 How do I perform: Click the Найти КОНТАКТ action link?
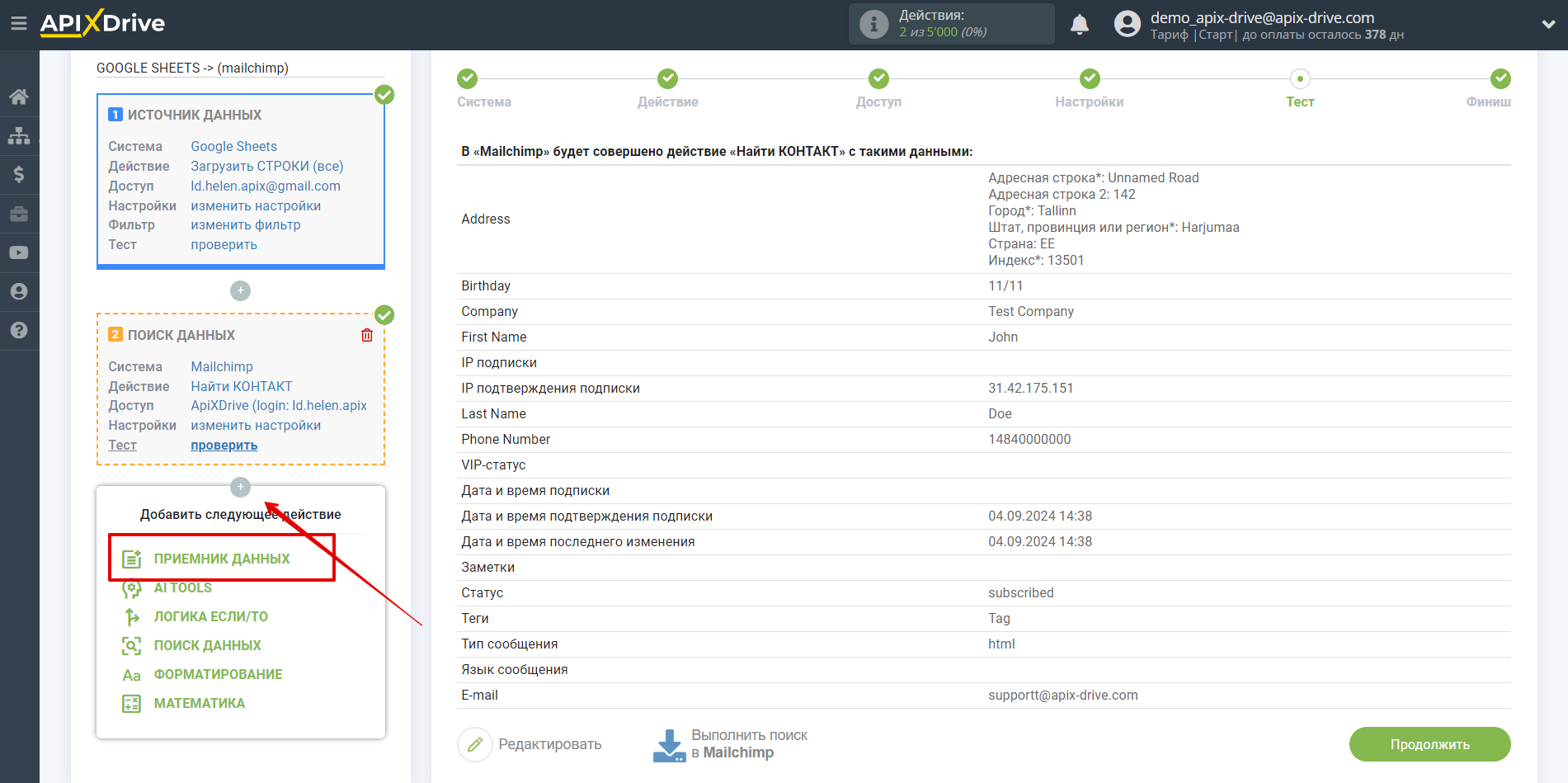click(x=242, y=386)
